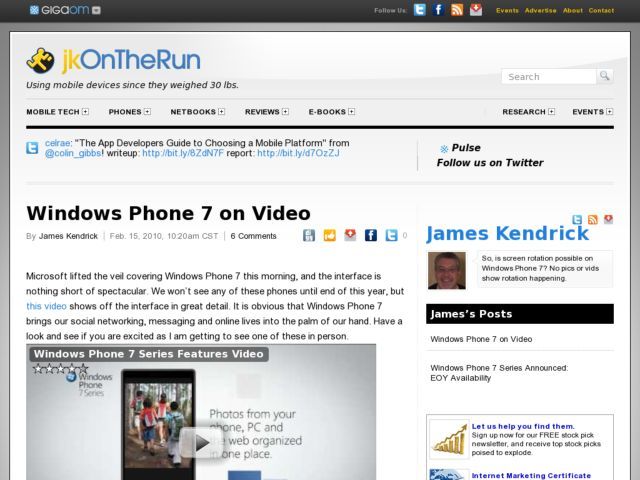The image size is (640, 480).
Task: Click the orange thumbs-up icon under the headline
Action: pos(329,235)
